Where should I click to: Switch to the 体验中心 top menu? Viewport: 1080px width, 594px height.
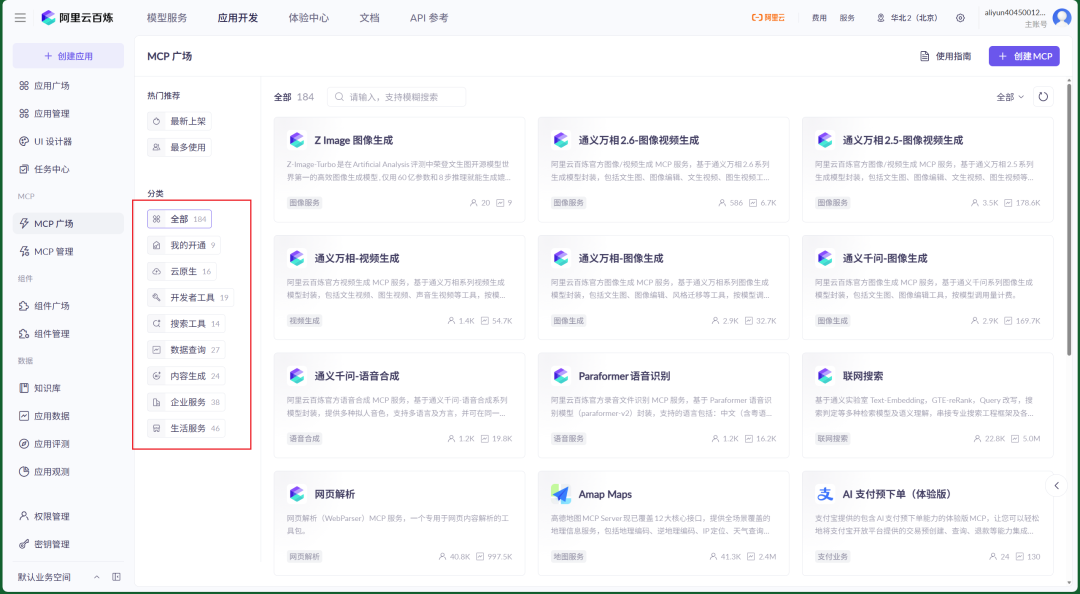click(x=311, y=17)
